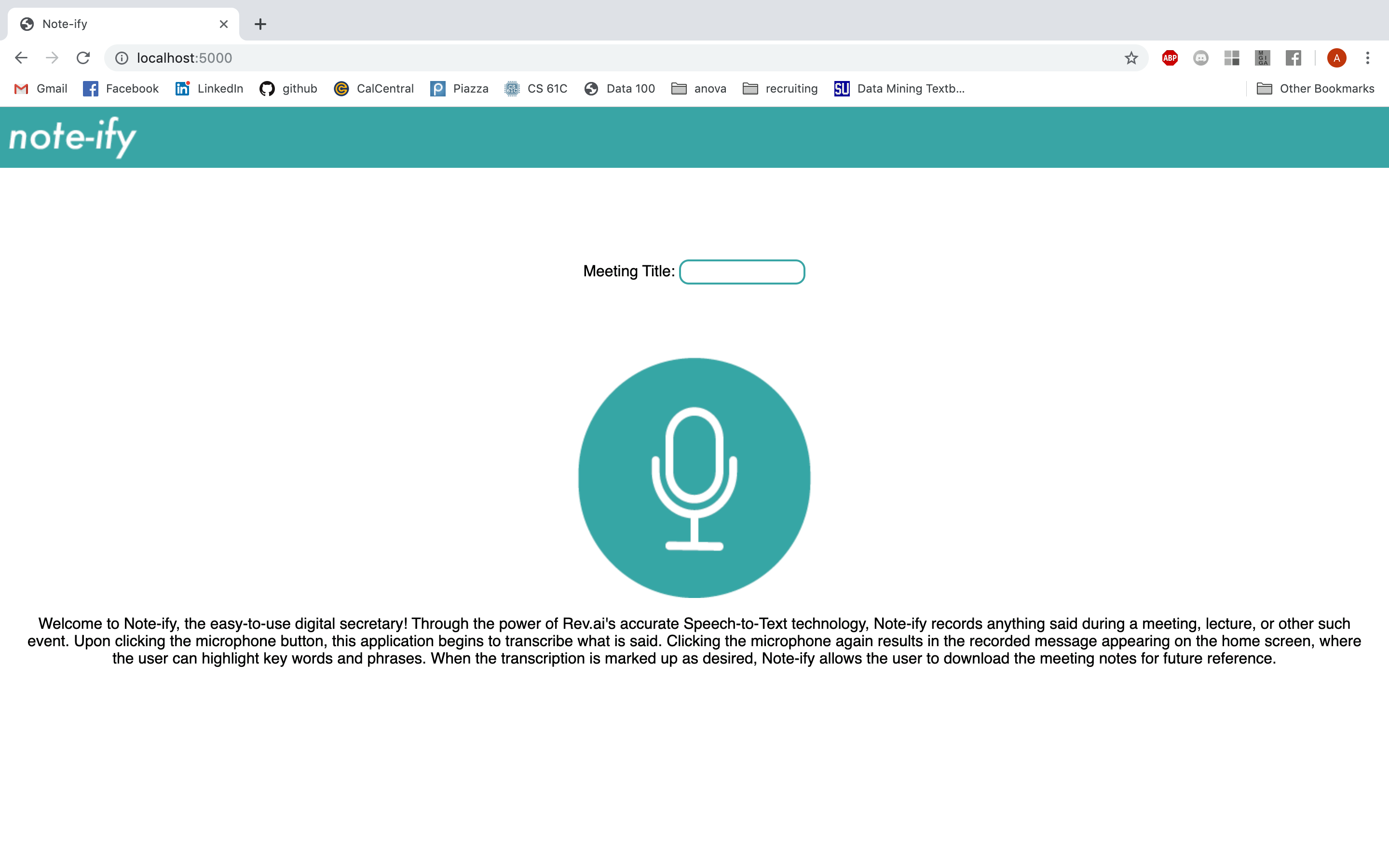Open the Piazza bookmark
1389x868 pixels.
tap(459, 88)
